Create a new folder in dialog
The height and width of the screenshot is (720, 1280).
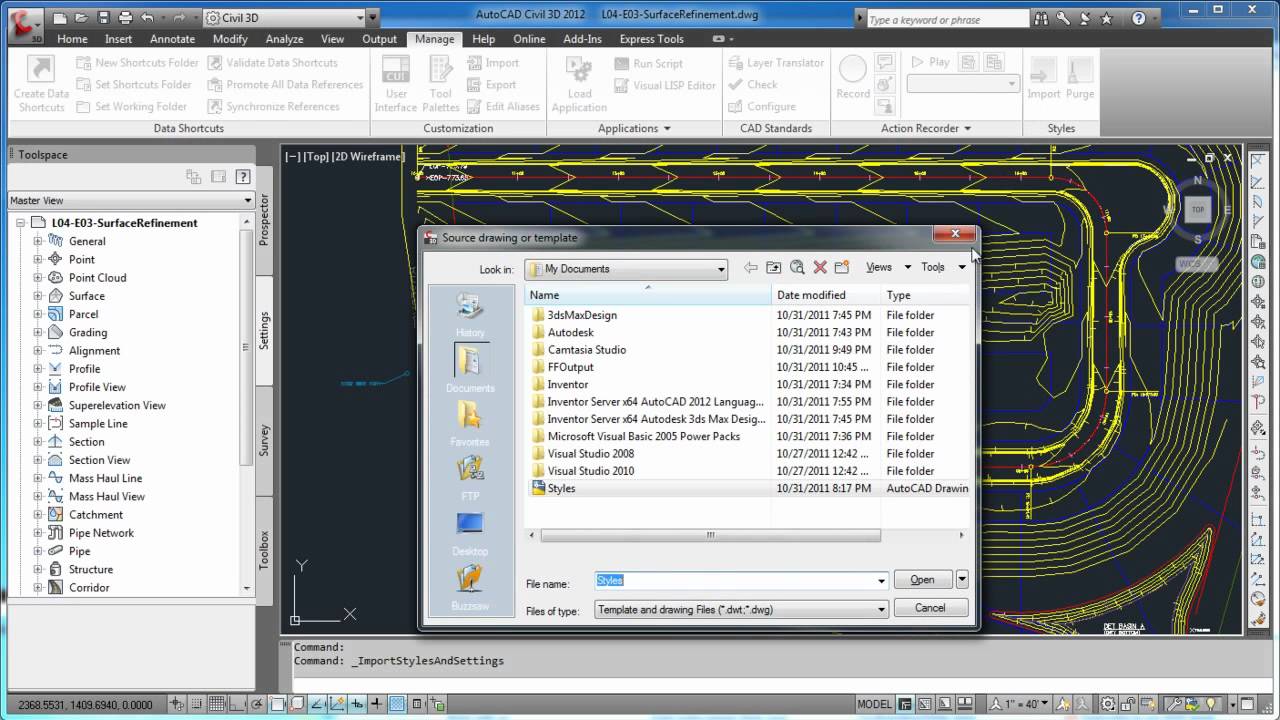tap(842, 267)
